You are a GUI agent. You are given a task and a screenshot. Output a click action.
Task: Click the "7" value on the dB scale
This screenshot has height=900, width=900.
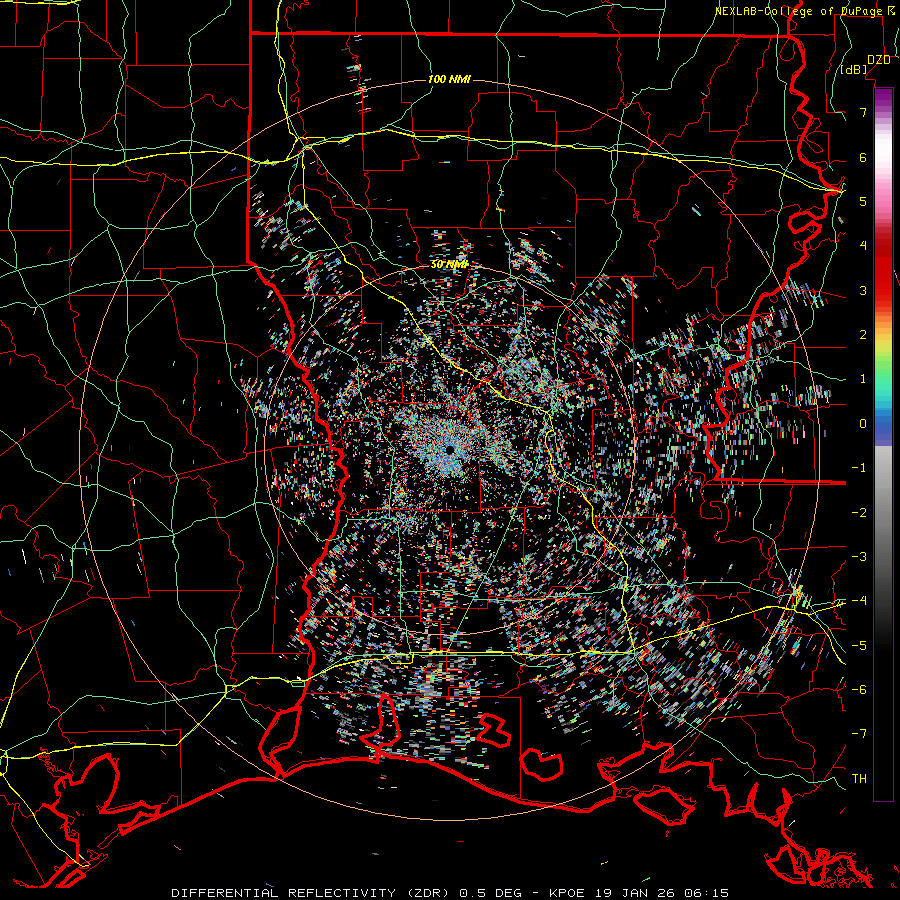coord(863,112)
